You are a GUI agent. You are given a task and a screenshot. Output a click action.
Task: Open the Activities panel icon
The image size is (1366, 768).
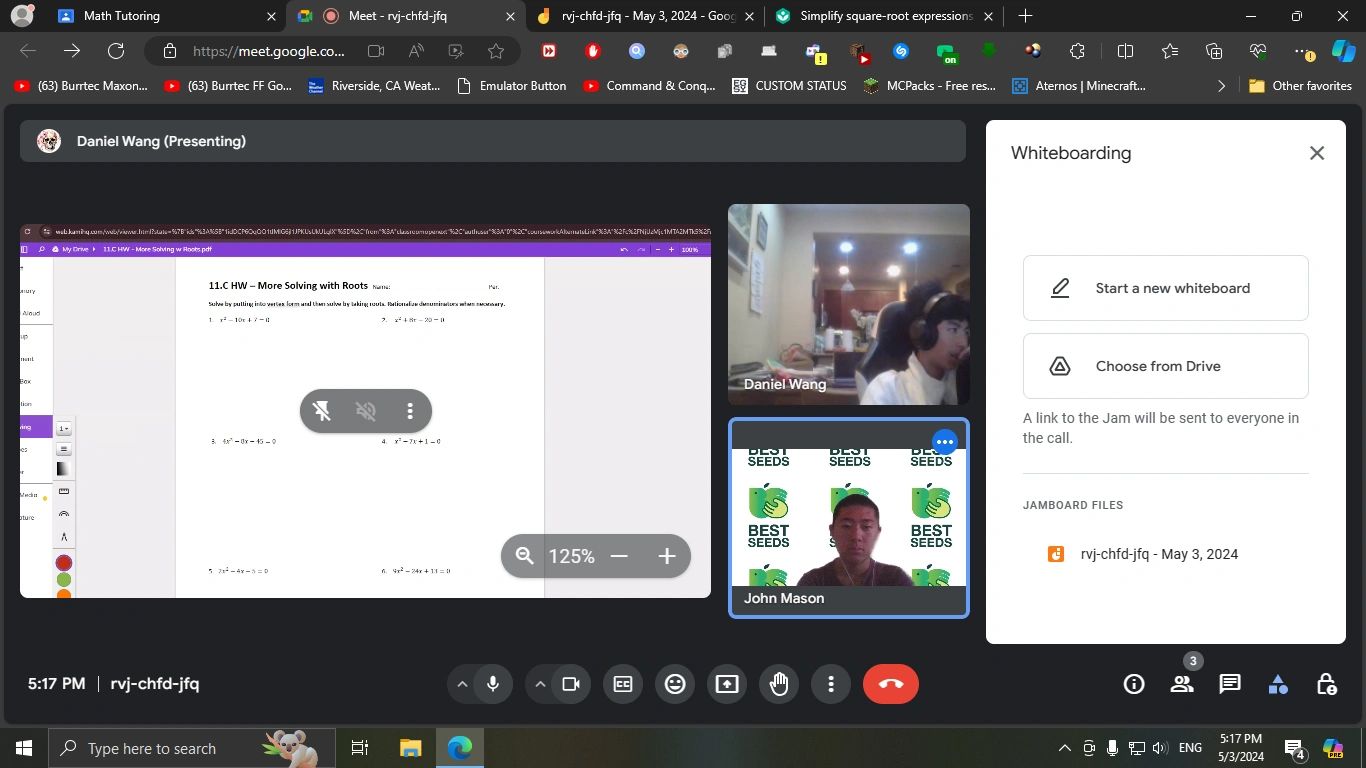[1278, 684]
